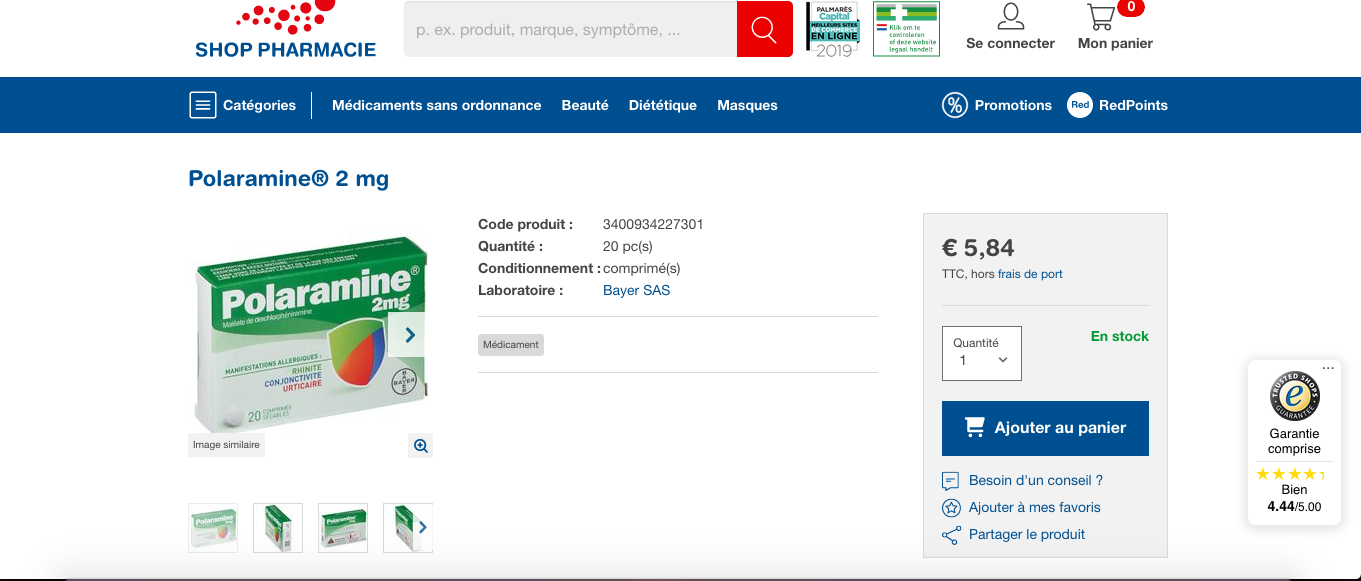Click the Promotions percent icon
Image resolution: width=1361 pixels, height=581 pixels.
click(955, 105)
